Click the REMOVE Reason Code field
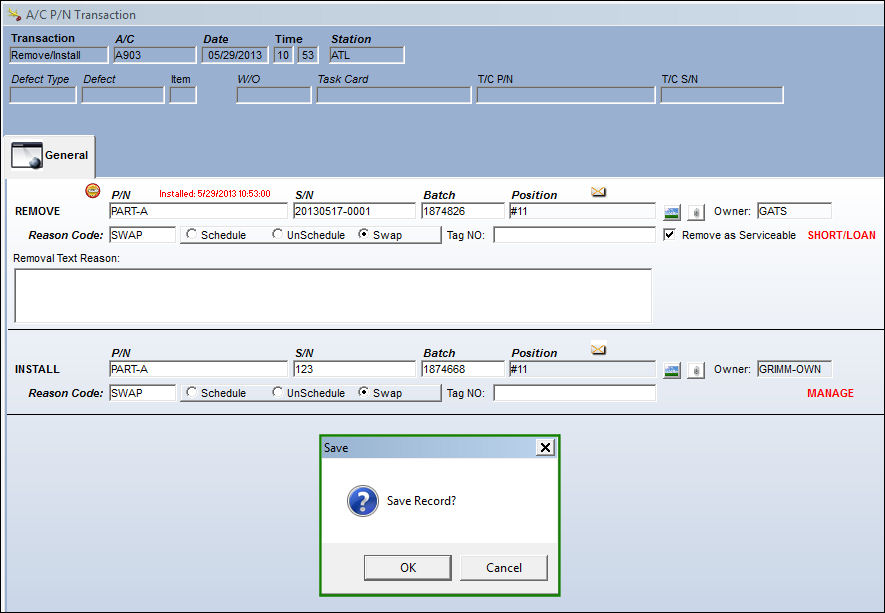The width and height of the screenshot is (885, 613). [142, 235]
